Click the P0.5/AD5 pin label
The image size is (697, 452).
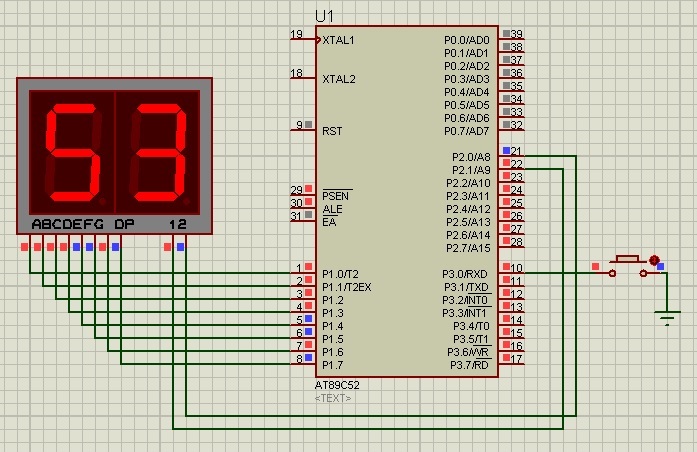(x=467, y=105)
